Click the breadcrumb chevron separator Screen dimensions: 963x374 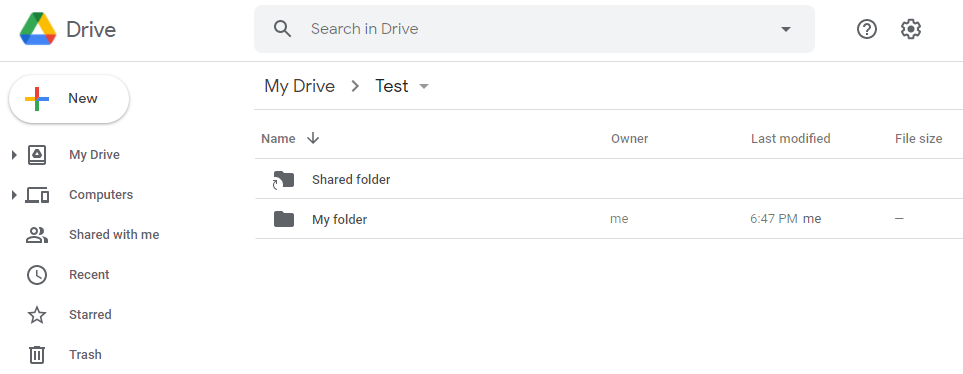click(x=355, y=87)
